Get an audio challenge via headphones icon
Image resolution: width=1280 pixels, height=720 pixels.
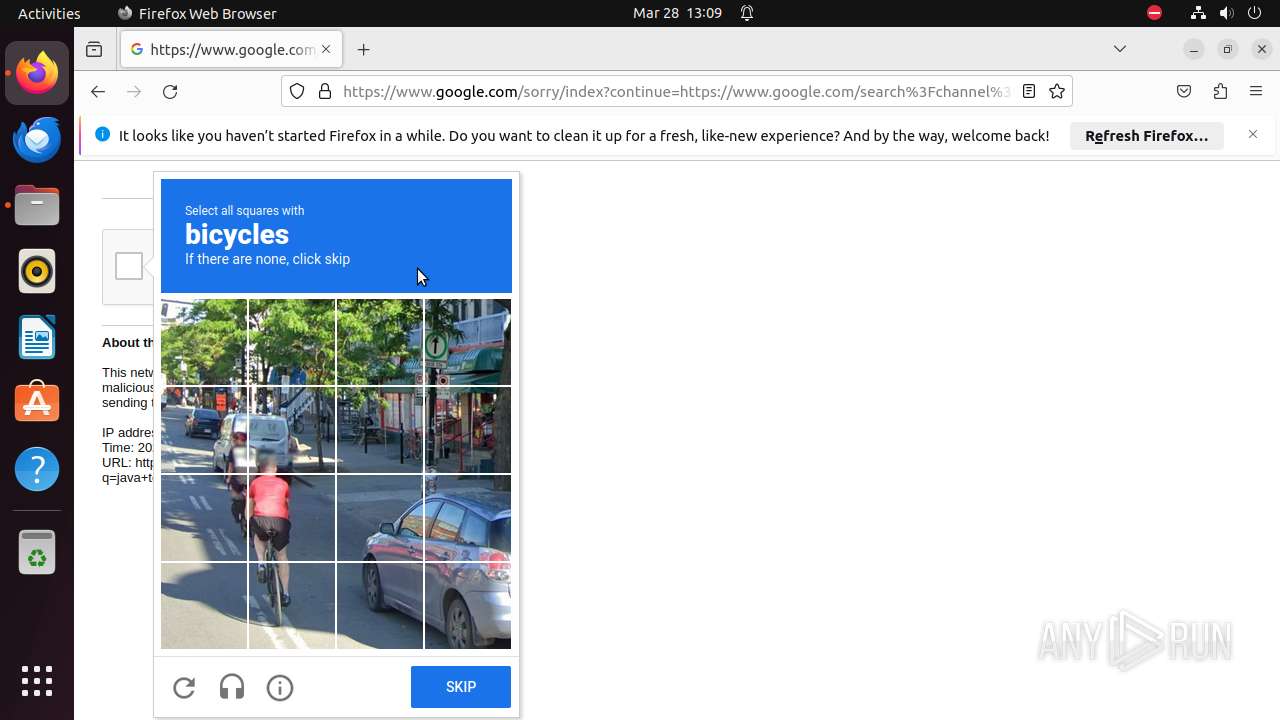tap(232, 687)
